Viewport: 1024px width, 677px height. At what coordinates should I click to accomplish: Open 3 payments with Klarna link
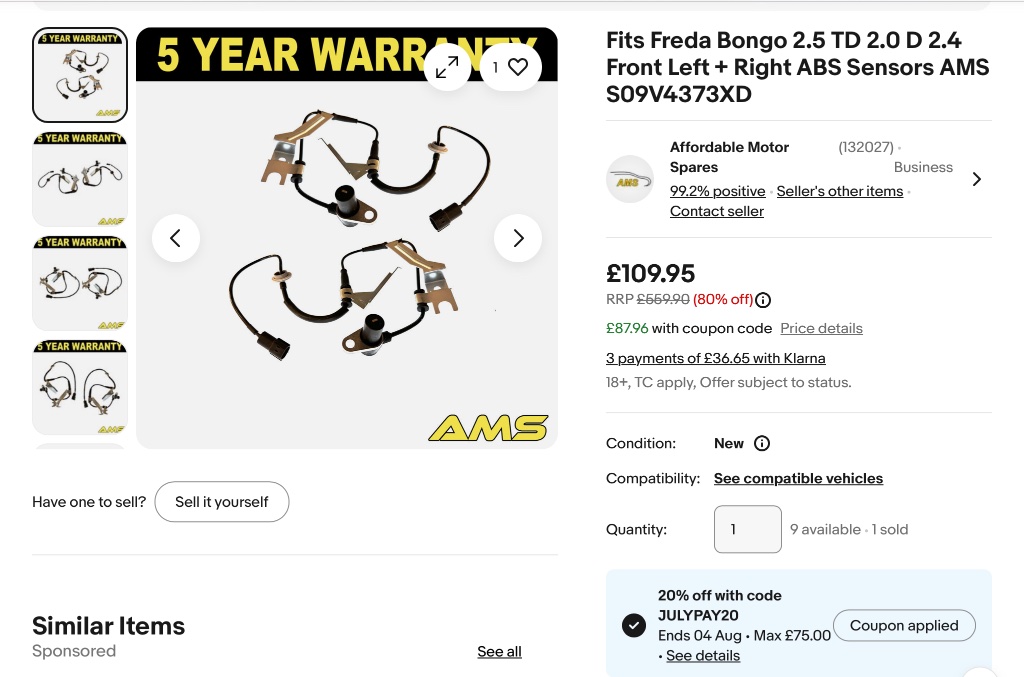pos(715,358)
